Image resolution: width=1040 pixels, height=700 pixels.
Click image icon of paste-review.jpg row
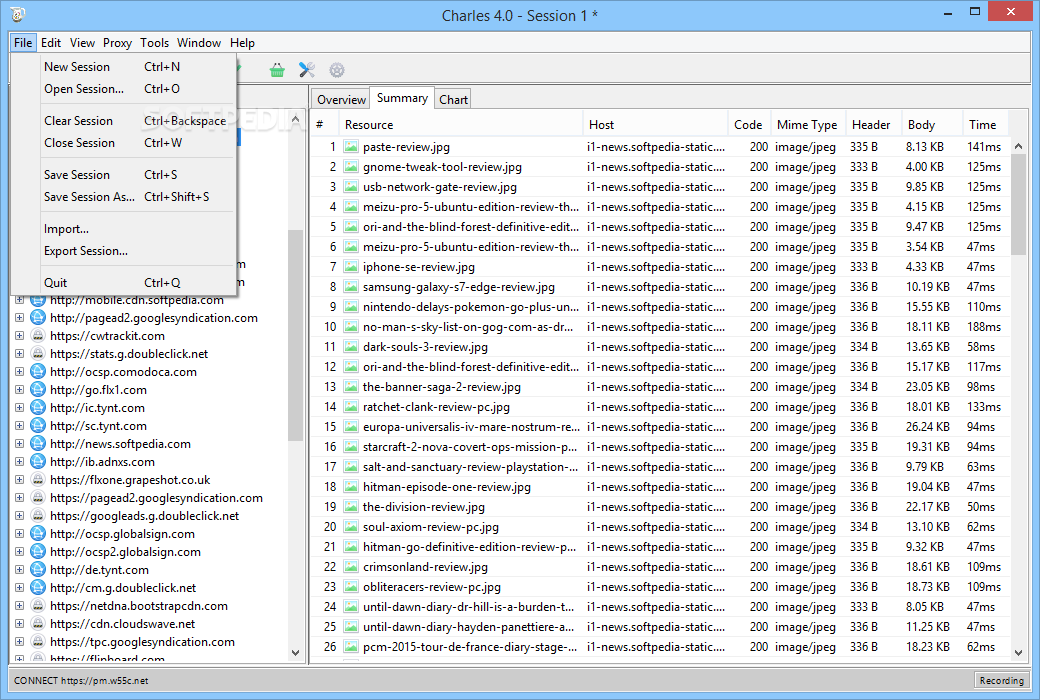point(351,147)
